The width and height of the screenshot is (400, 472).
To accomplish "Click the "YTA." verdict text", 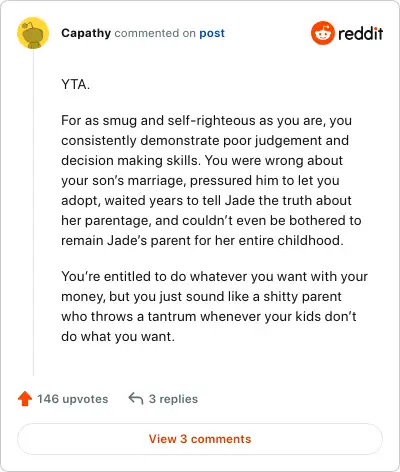I will pyautogui.click(x=76, y=84).
